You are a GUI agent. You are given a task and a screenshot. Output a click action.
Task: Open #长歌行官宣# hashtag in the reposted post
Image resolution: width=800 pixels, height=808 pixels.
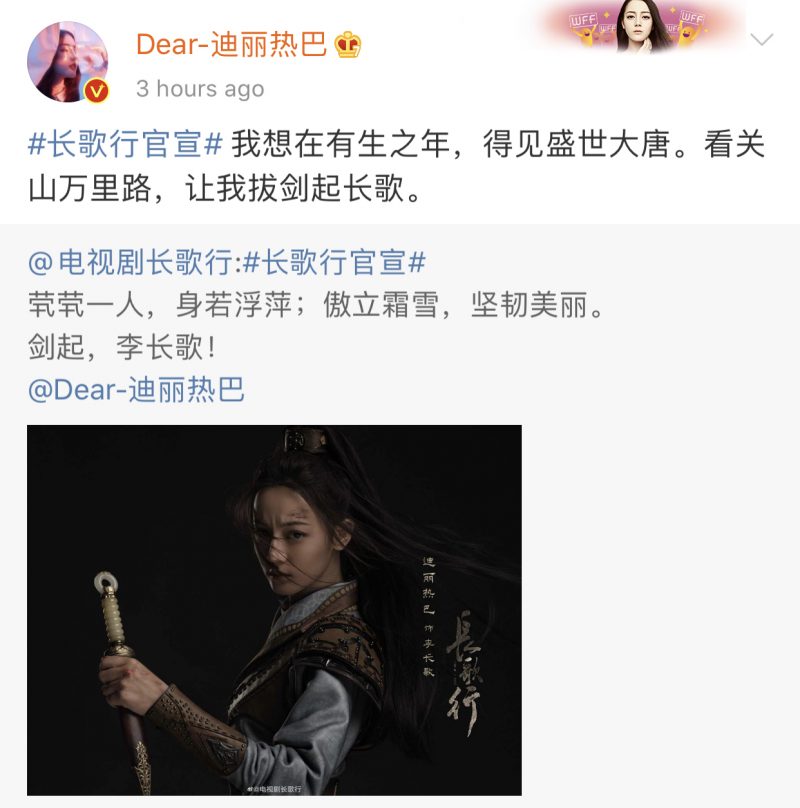[x=334, y=262]
